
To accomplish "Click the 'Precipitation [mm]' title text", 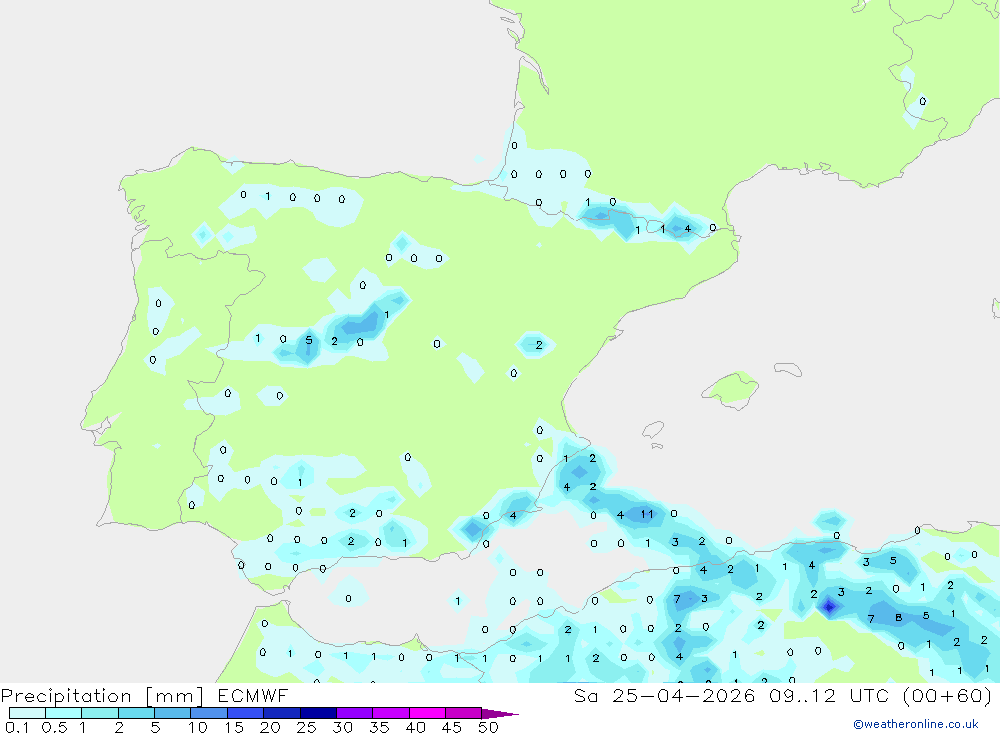I will [x=102, y=695].
